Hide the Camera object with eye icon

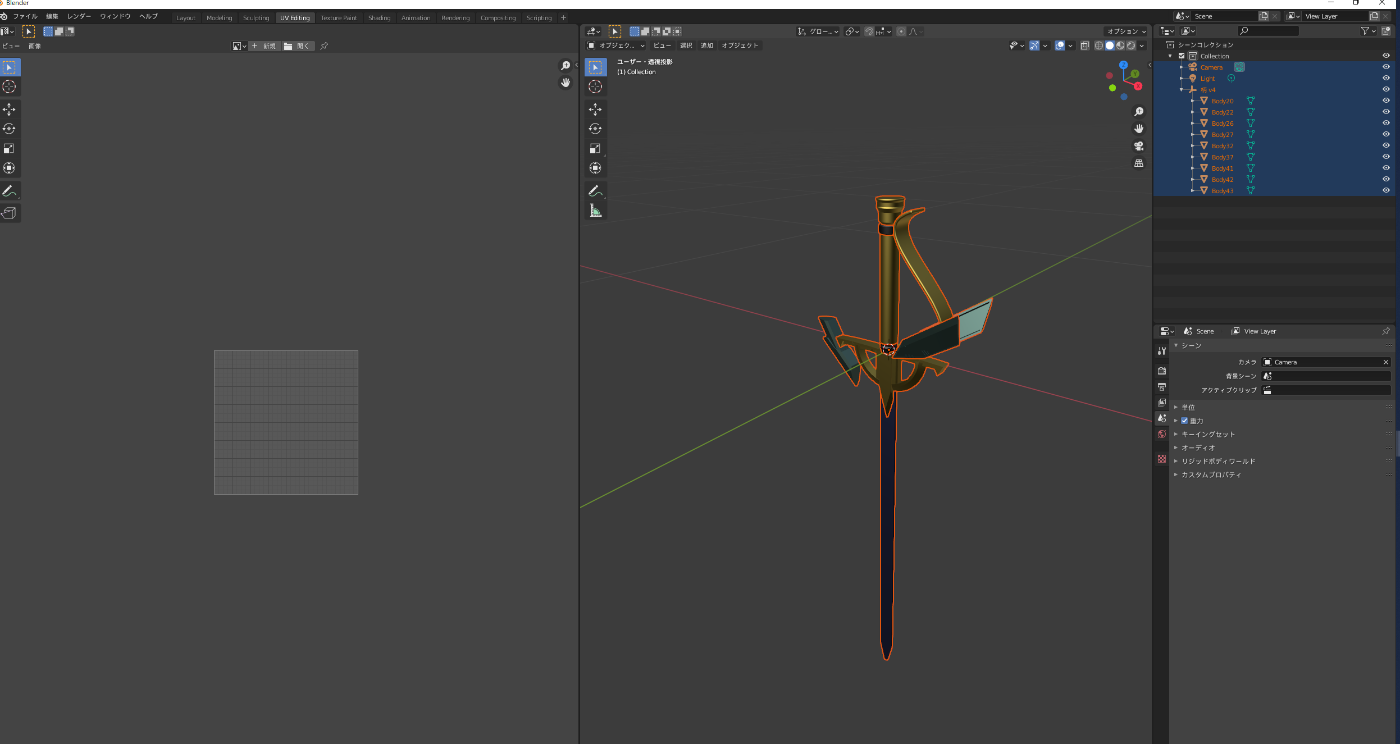(1386, 67)
